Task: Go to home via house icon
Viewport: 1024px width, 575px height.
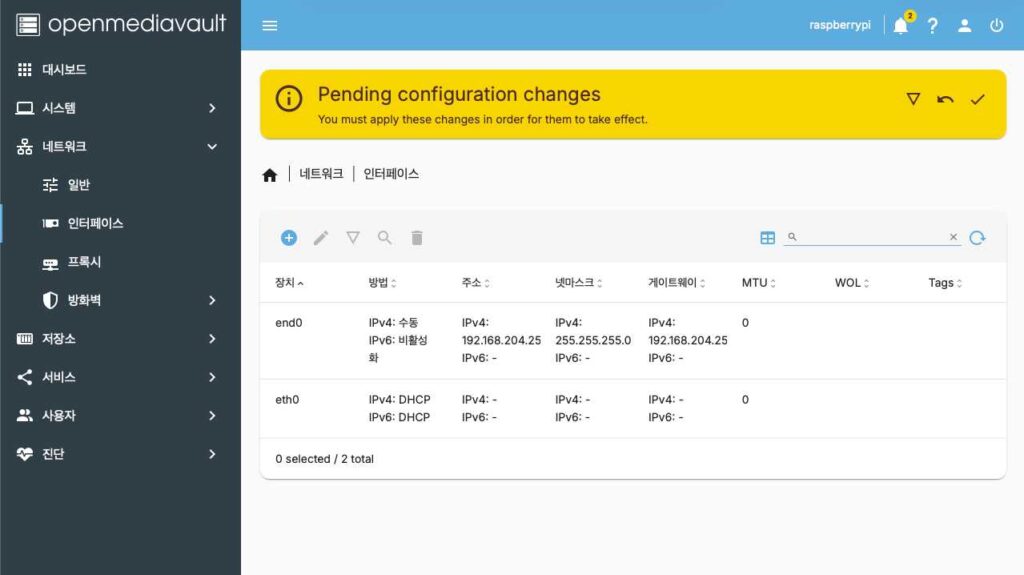Action: pos(270,174)
